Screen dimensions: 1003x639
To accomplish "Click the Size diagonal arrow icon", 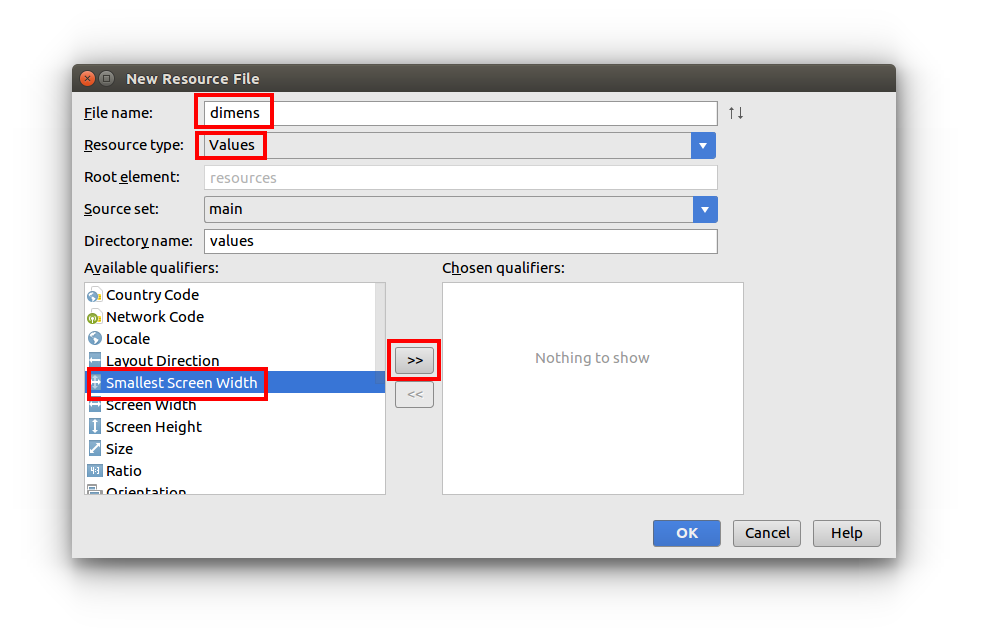I will tap(94, 449).
